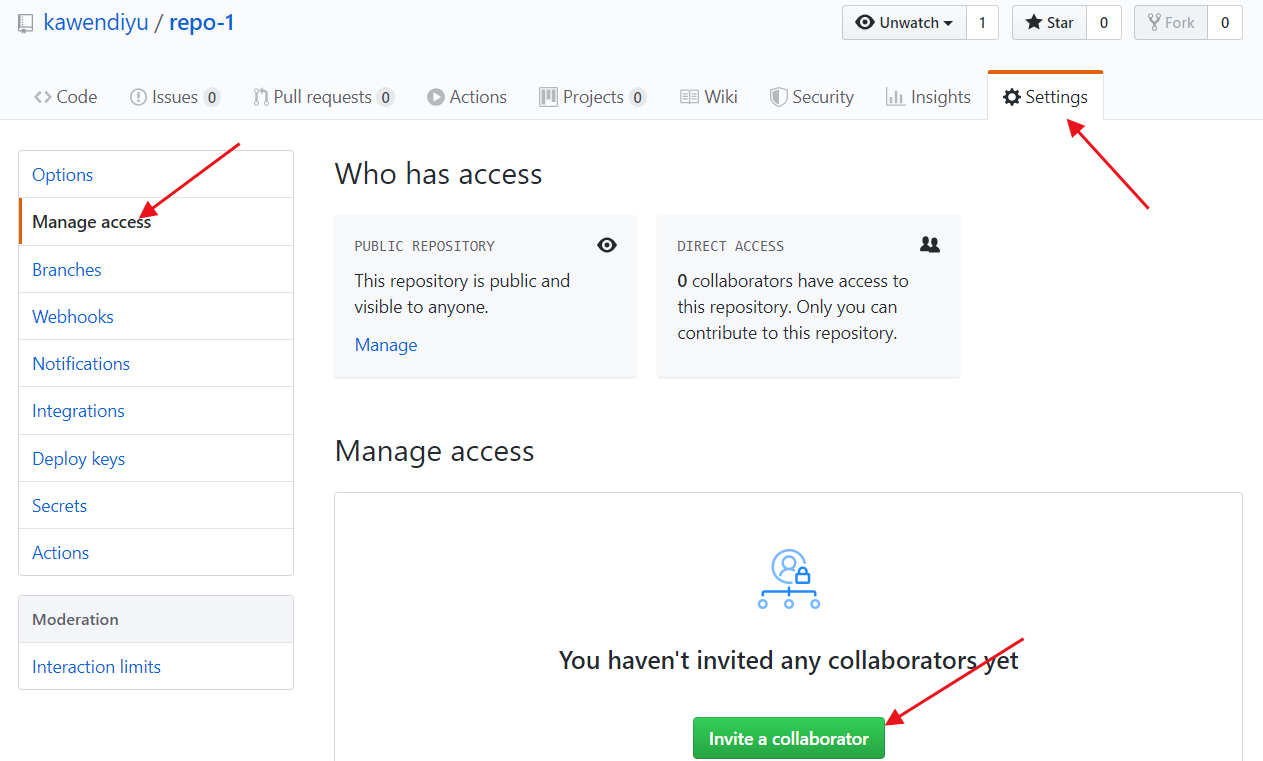Screen dimensions: 1263x761
Task: Click the Security tab shield icon
Action: pos(778,97)
